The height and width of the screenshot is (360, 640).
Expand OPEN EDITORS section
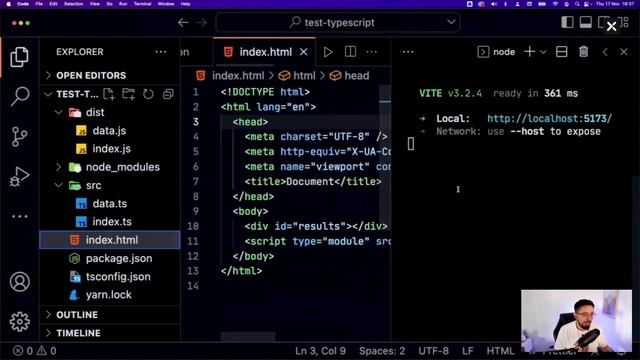(110, 76)
